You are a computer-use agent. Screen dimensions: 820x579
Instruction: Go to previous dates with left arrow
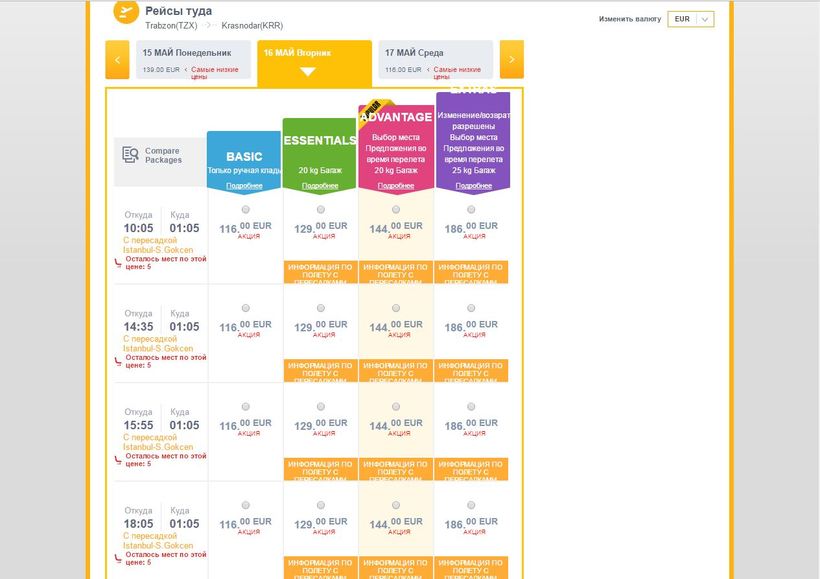pos(117,60)
